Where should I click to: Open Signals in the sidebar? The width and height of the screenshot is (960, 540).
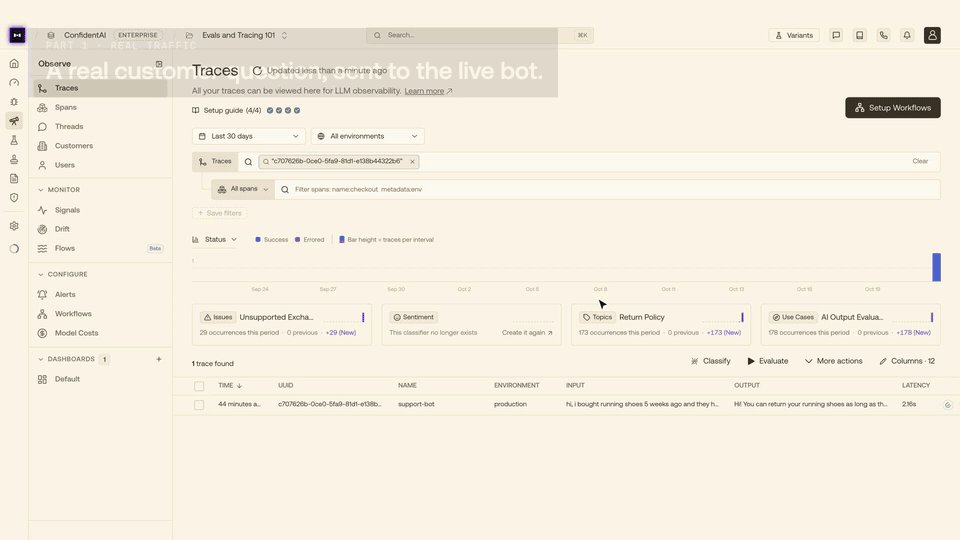[x=100, y=210]
